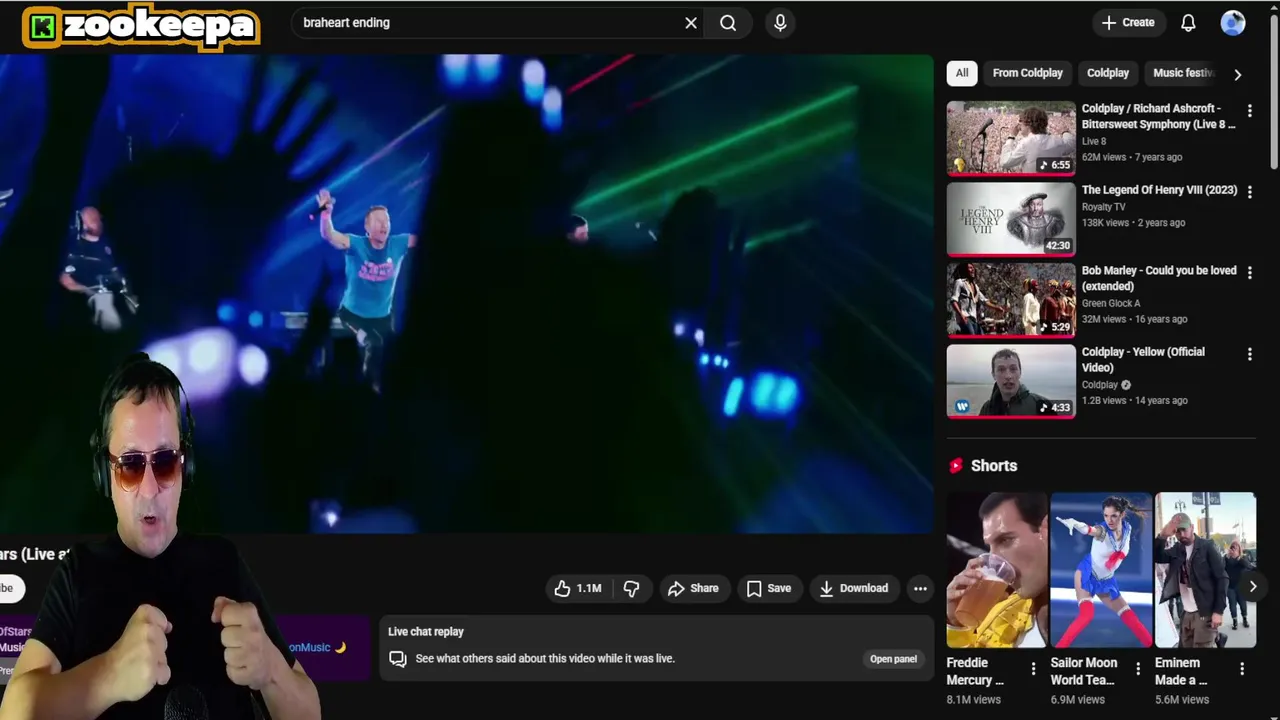Open more actions menu beside Download
This screenshot has width=1280, height=720.
tap(920, 588)
